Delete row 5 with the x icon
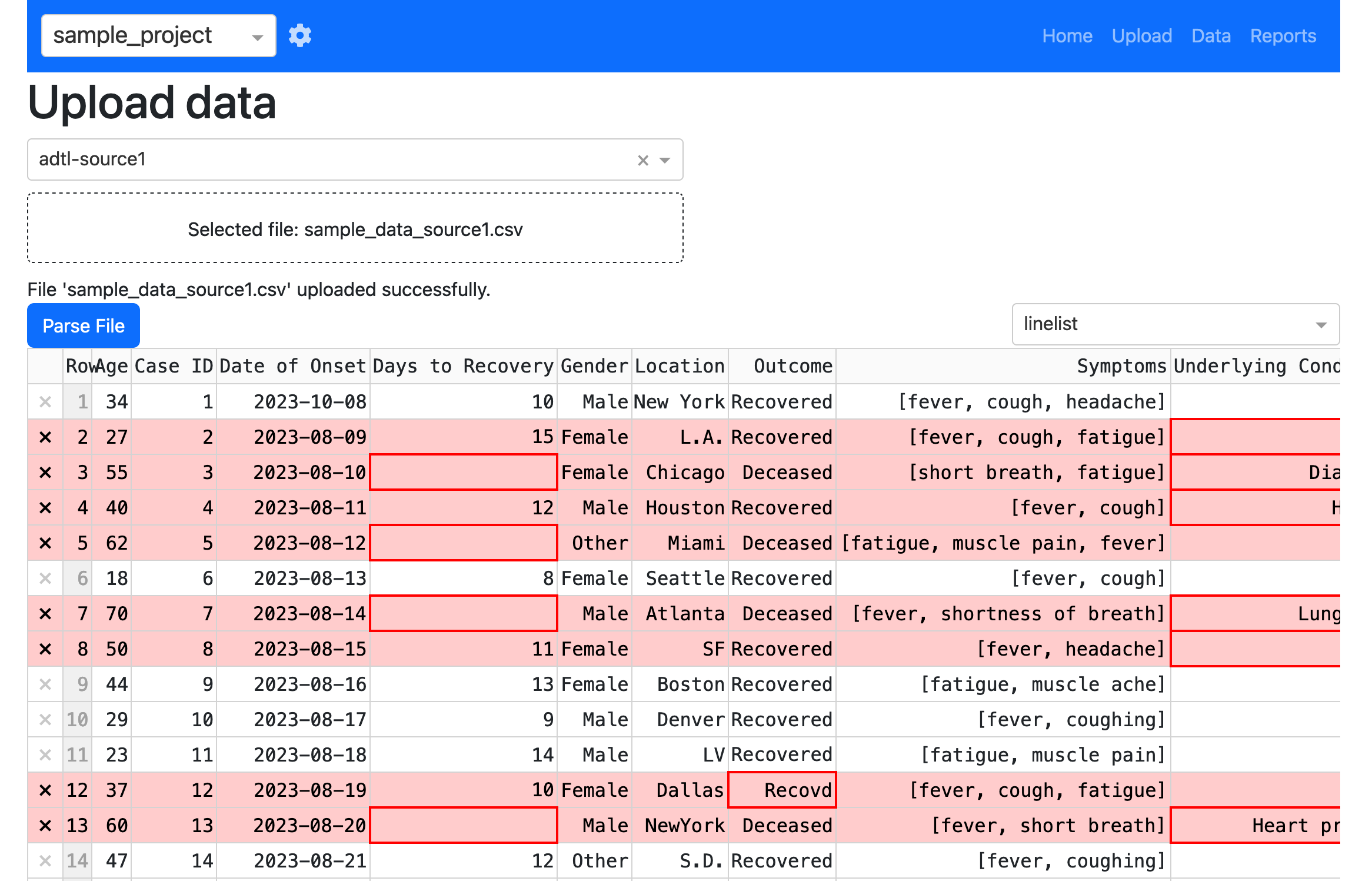This screenshot has width=1372, height=881. [x=45, y=543]
